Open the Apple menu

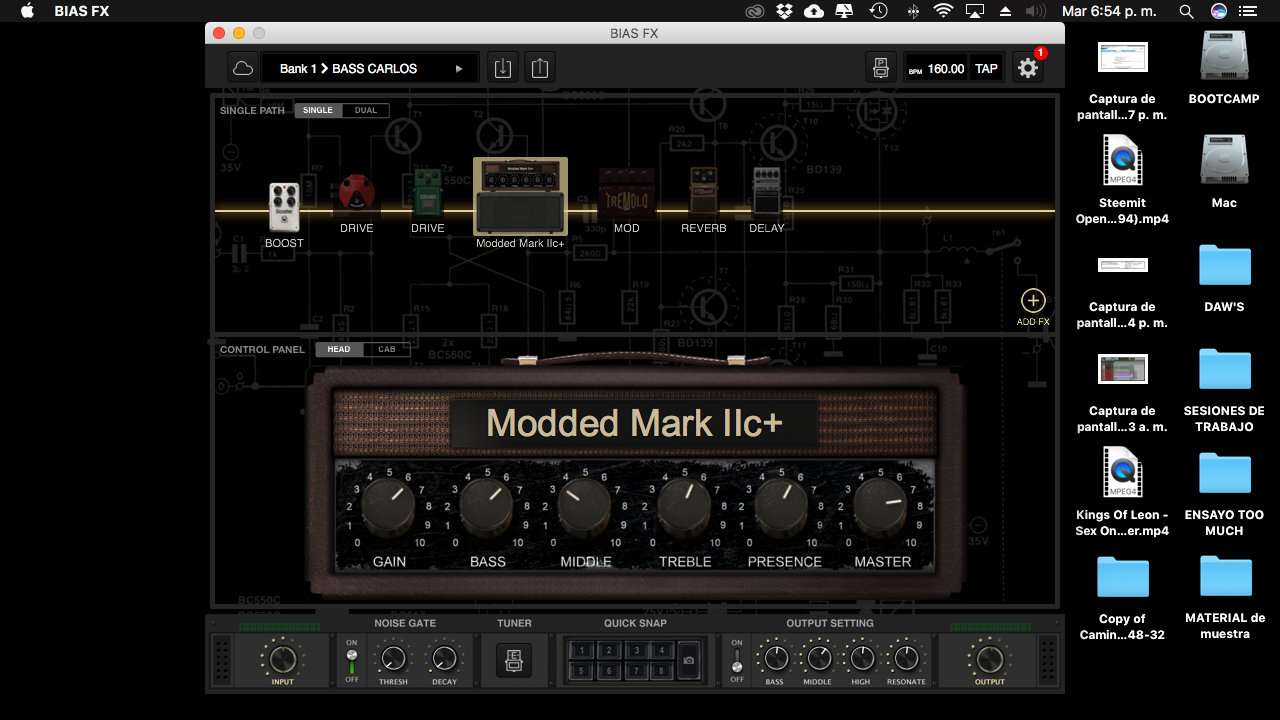pos(27,11)
